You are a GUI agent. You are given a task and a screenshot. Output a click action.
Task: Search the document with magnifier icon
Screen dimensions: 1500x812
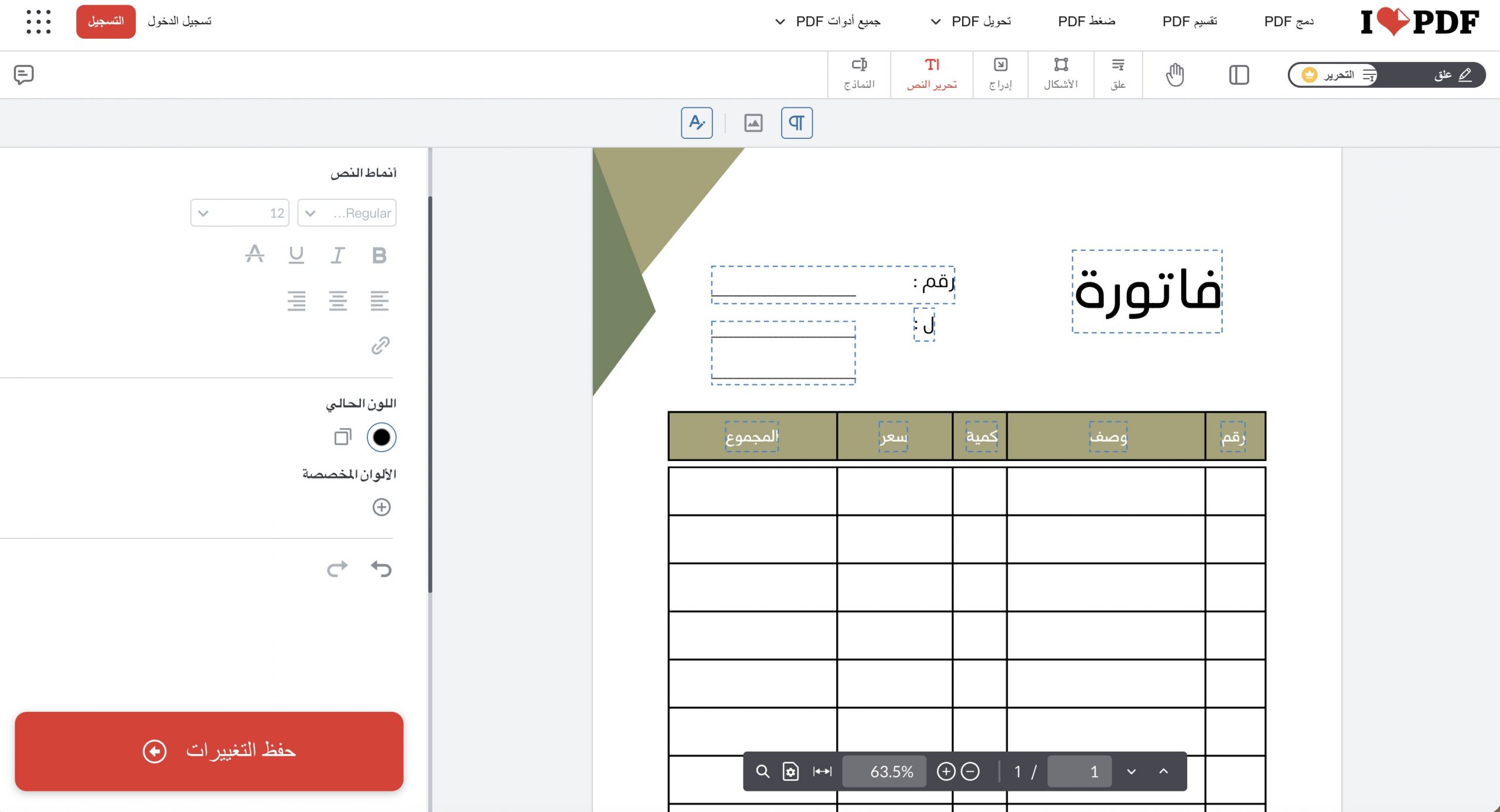pyautogui.click(x=762, y=772)
